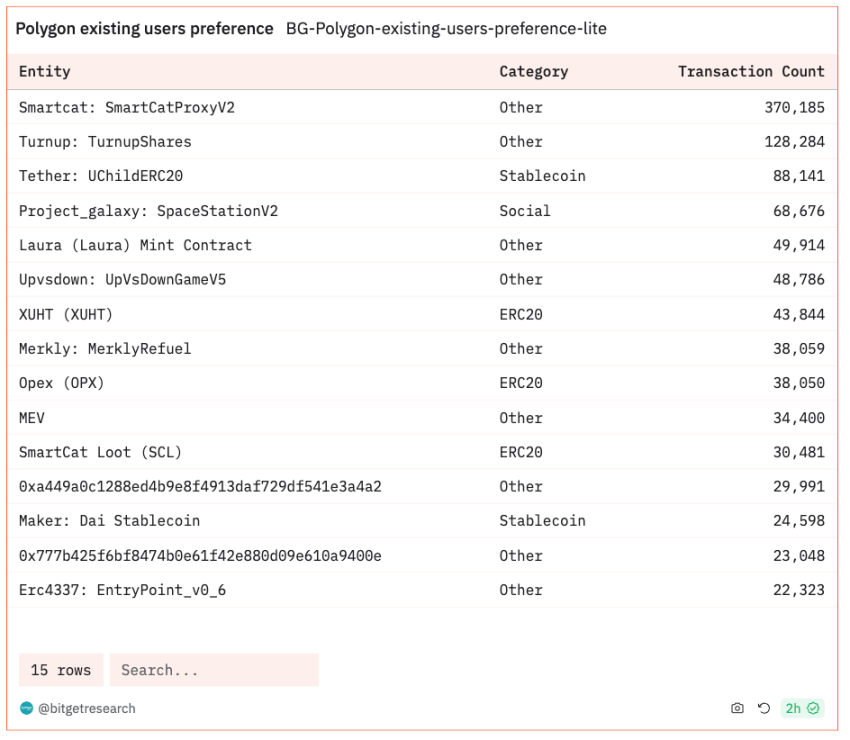Click the Search input field
Viewport: 850px width, 740px height.
tap(214, 670)
